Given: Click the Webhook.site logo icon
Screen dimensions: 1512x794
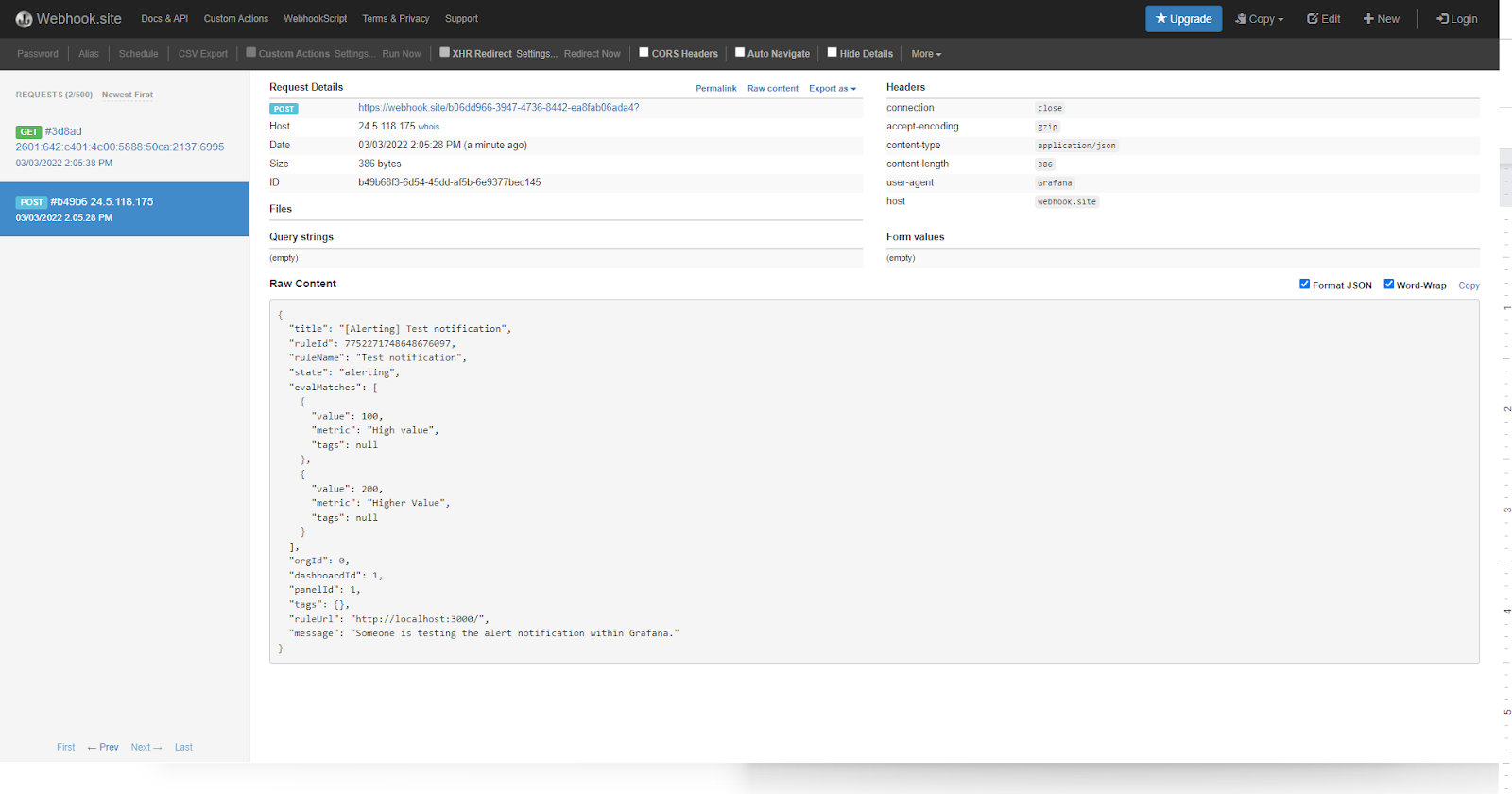Looking at the screenshot, I should tap(24, 19).
